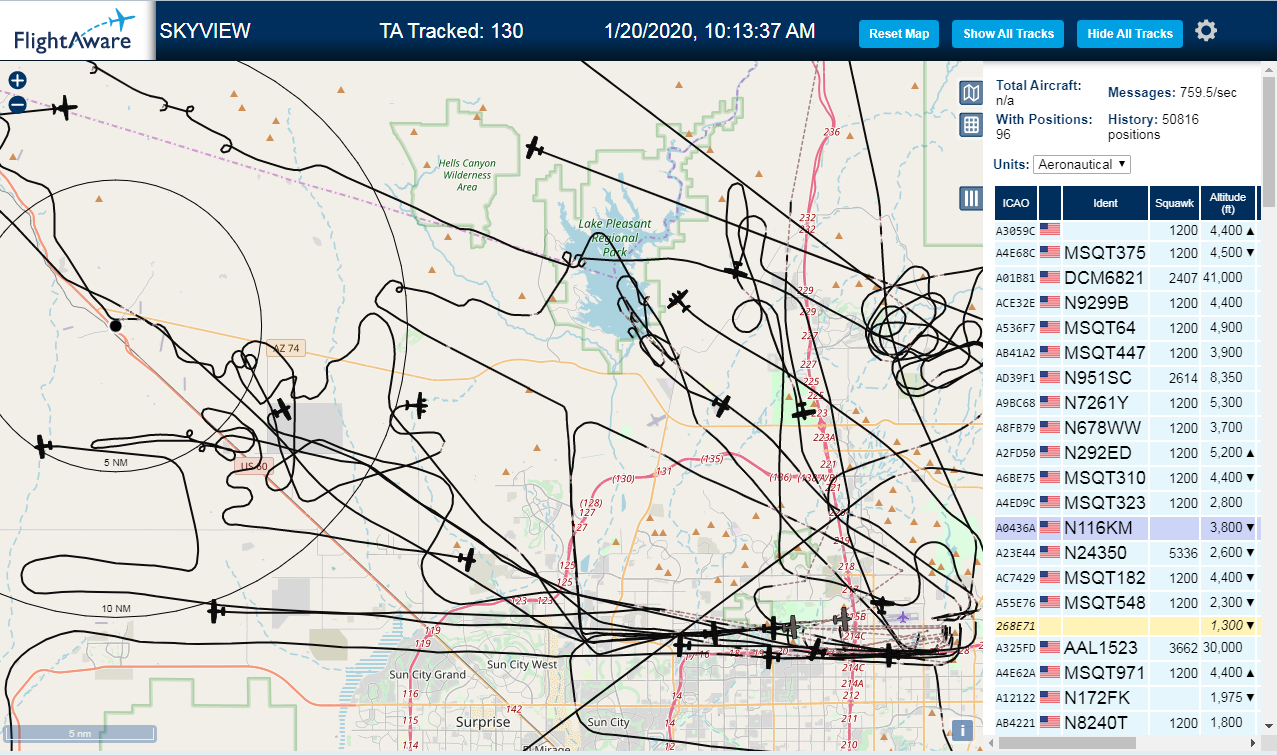
Task: Click ICAO code AD39F1
Action: 1015,378
